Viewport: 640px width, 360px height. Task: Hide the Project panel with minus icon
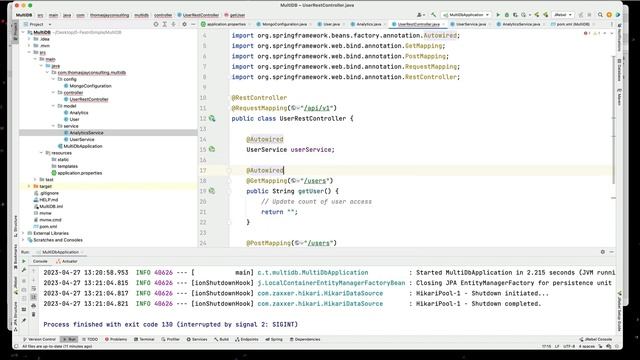(193, 24)
